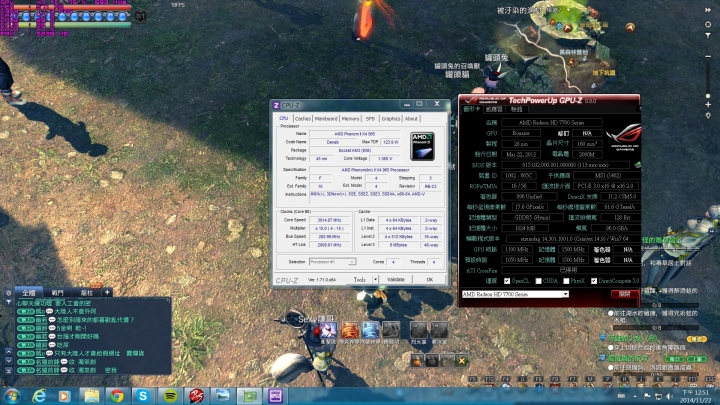Select the 戰鬥 chat tab
Screen dimensions: 720x405
(x=57, y=292)
